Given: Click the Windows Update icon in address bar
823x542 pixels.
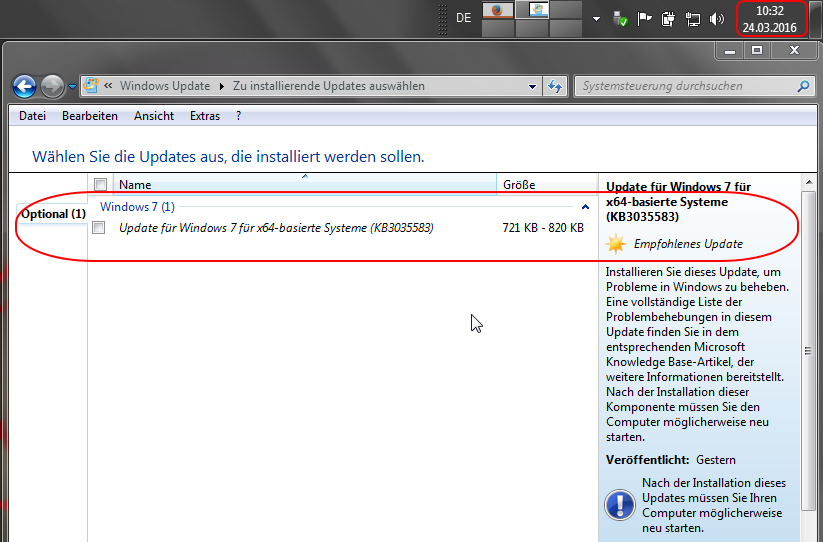Looking at the screenshot, I should 91,86.
